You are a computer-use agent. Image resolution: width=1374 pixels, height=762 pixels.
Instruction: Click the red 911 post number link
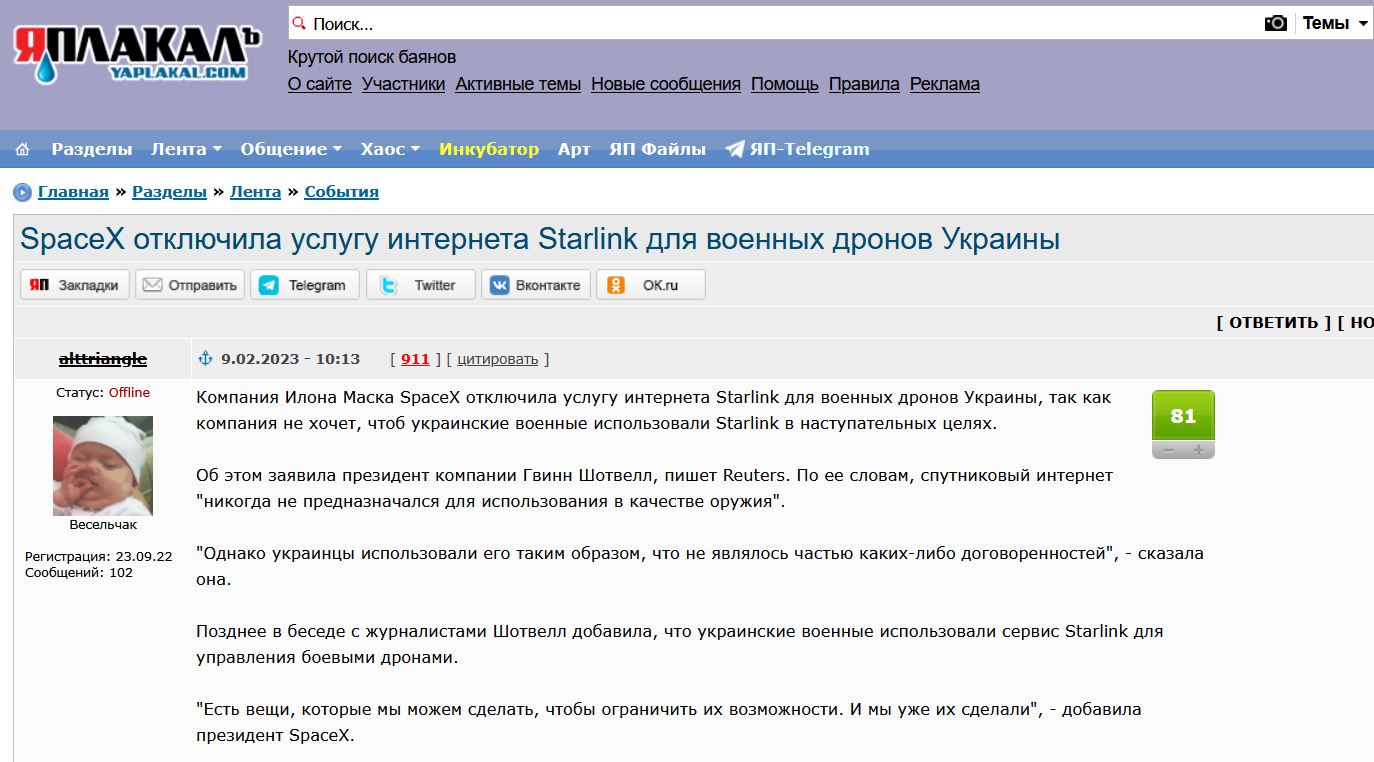click(x=415, y=359)
